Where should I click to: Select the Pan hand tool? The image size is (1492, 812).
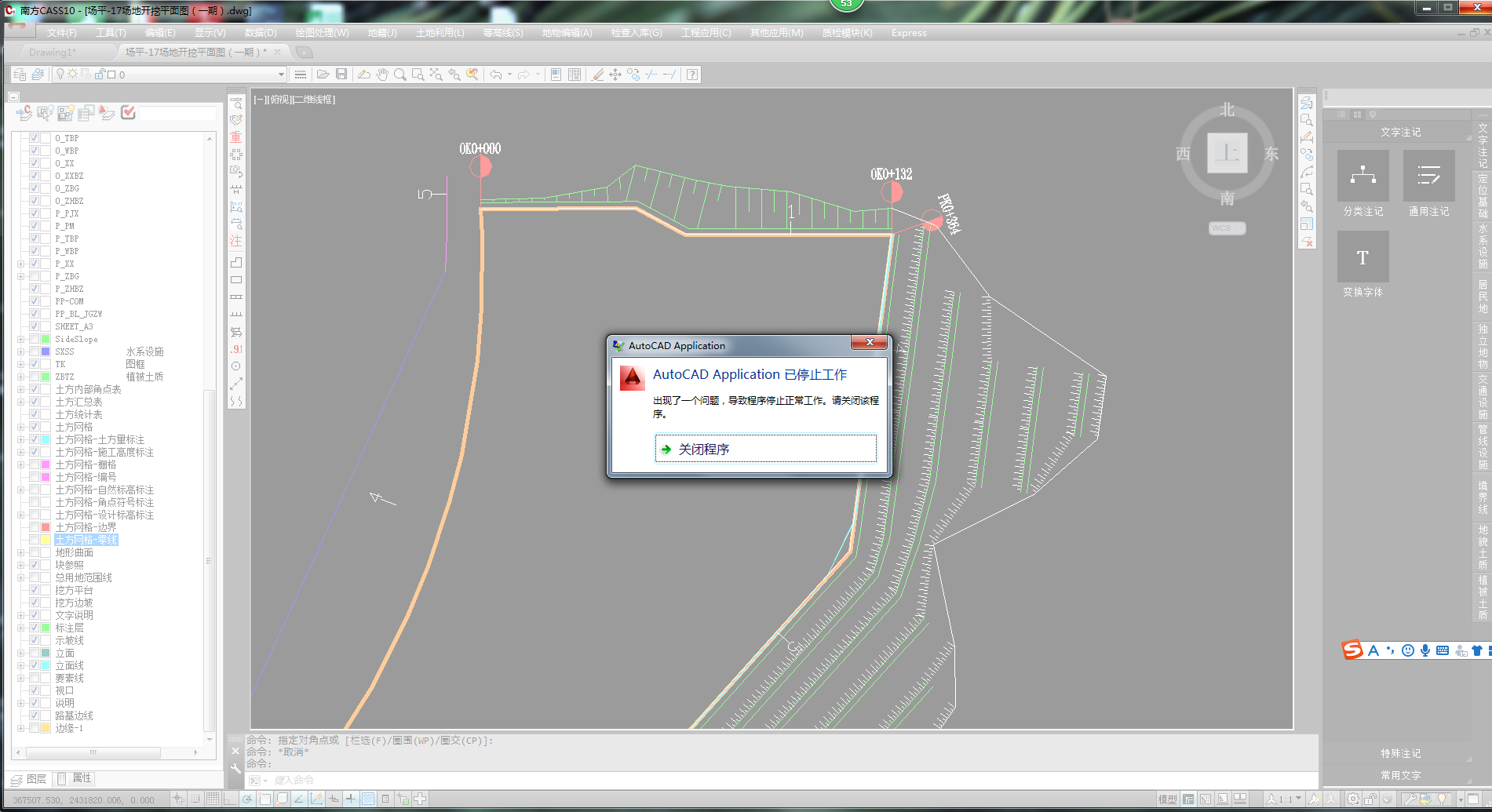382,75
